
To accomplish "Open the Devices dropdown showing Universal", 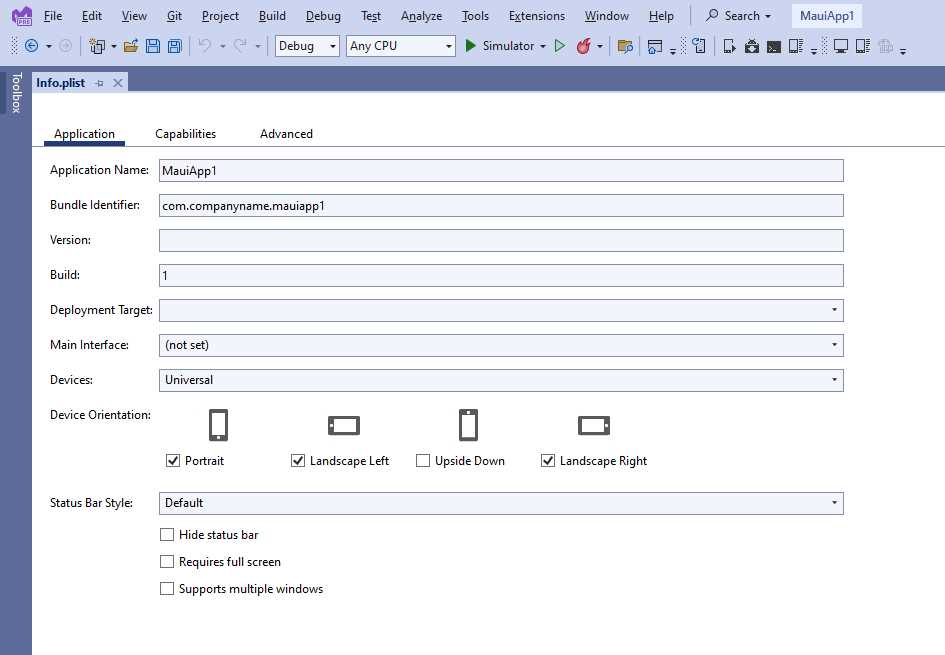I will tap(834, 380).
